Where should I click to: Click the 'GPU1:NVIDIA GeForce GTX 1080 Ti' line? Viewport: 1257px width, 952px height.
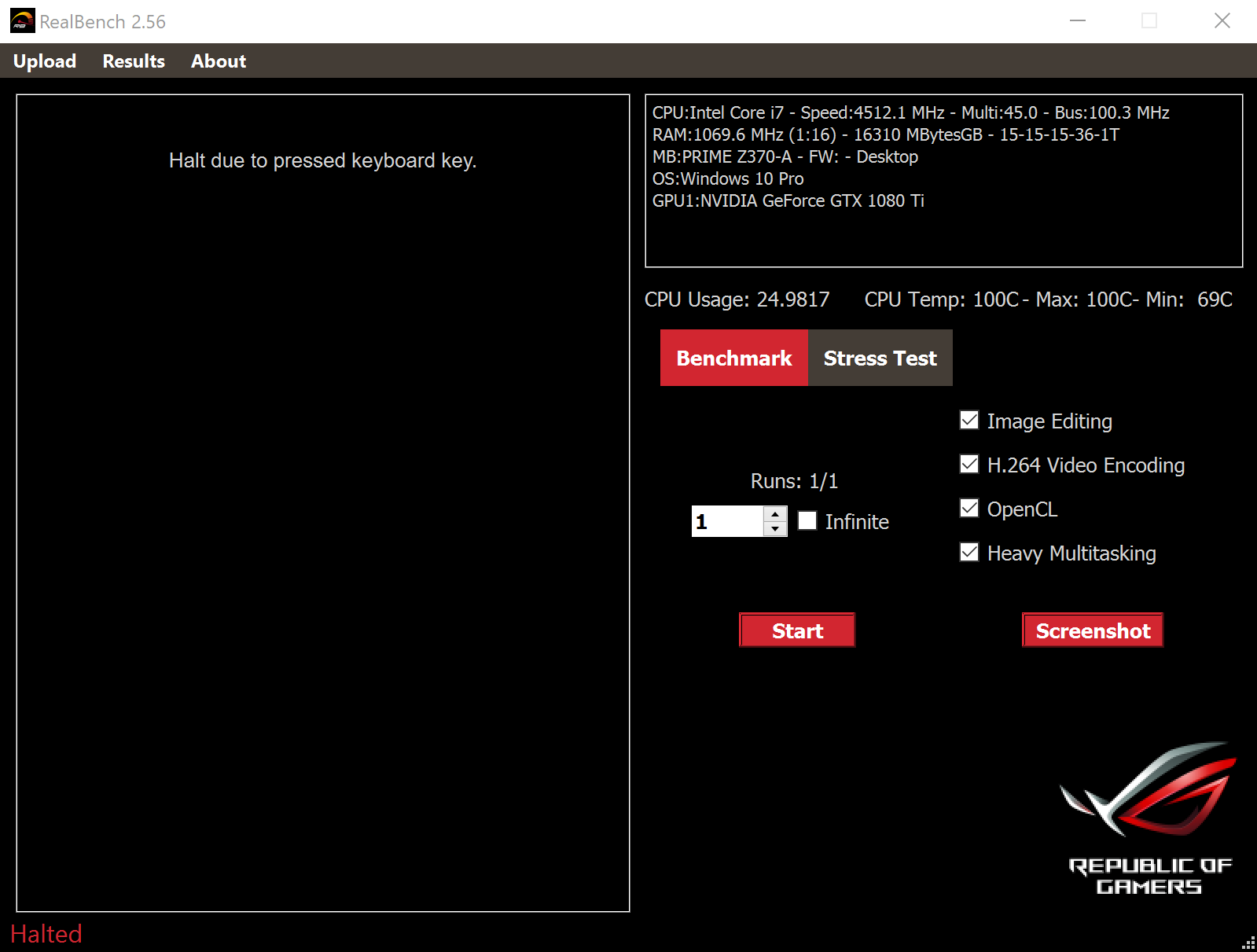pos(788,201)
